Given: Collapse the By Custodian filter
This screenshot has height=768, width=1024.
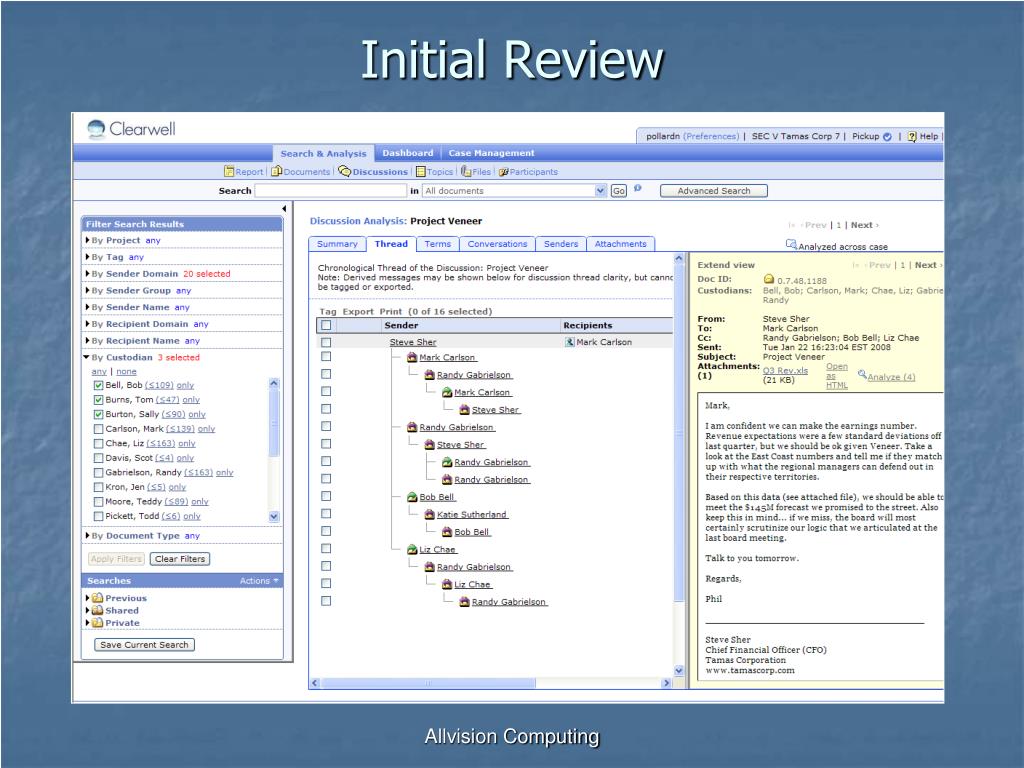Looking at the screenshot, I should click(x=87, y=357).
